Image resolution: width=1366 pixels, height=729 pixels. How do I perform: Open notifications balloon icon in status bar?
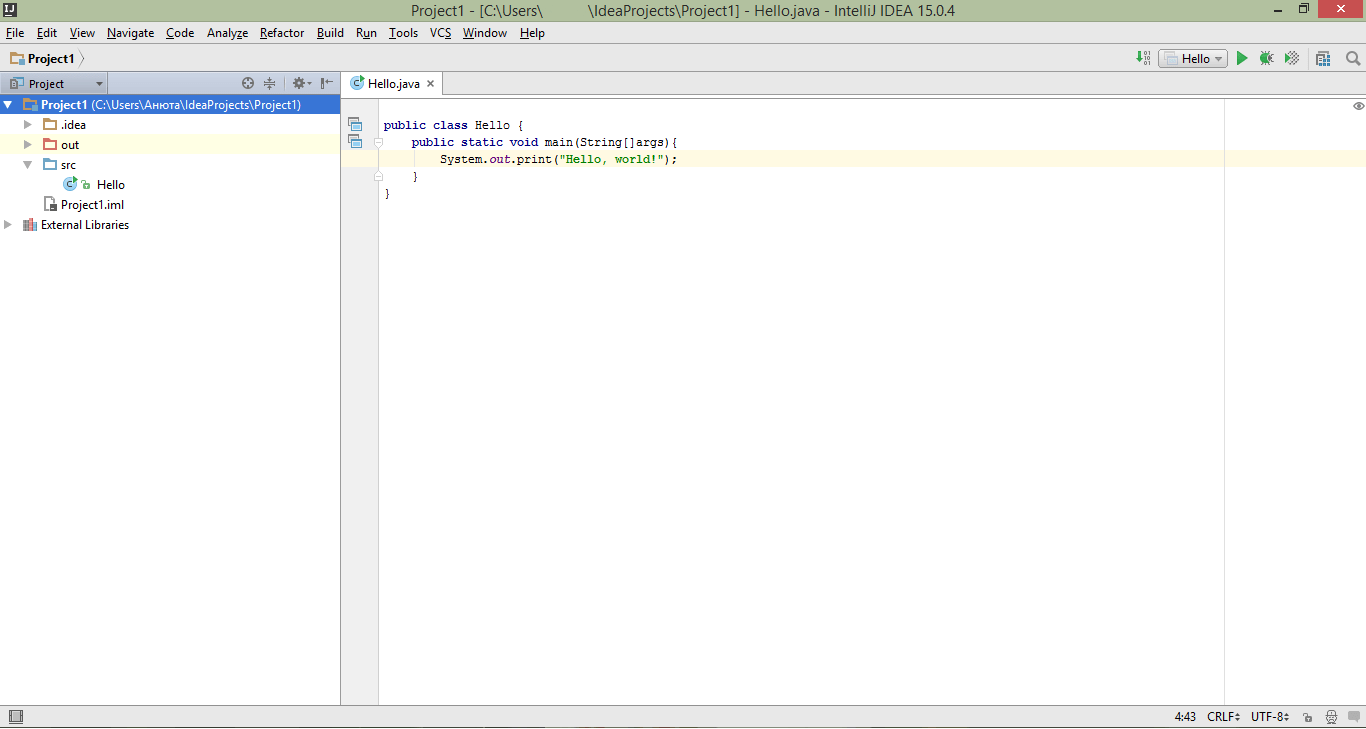coord(1354,717)
